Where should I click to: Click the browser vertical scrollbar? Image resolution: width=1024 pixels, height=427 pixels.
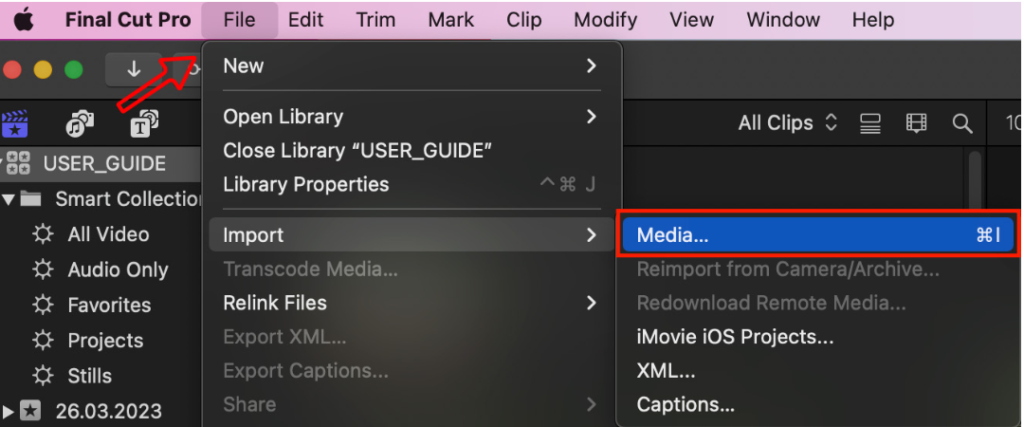(x=974, y=181)
